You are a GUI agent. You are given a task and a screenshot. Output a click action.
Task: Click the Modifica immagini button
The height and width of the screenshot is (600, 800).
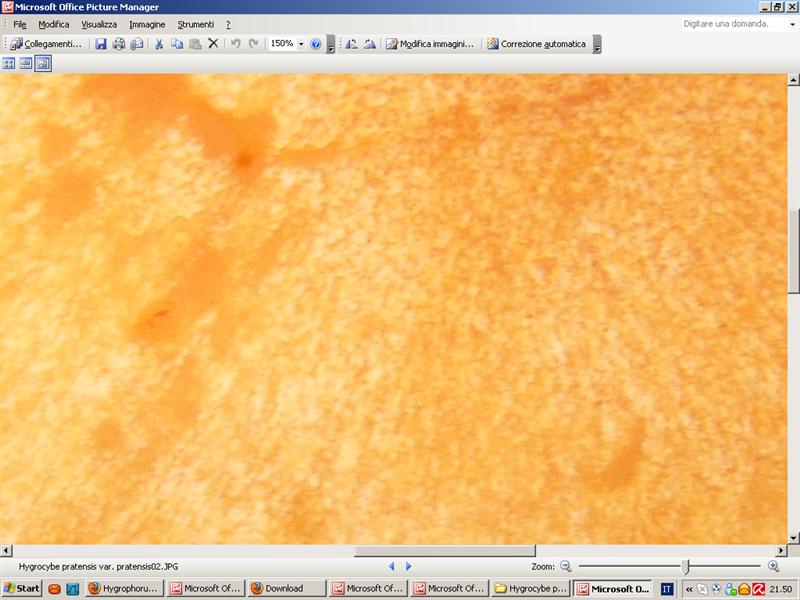[x=430, y=44]
